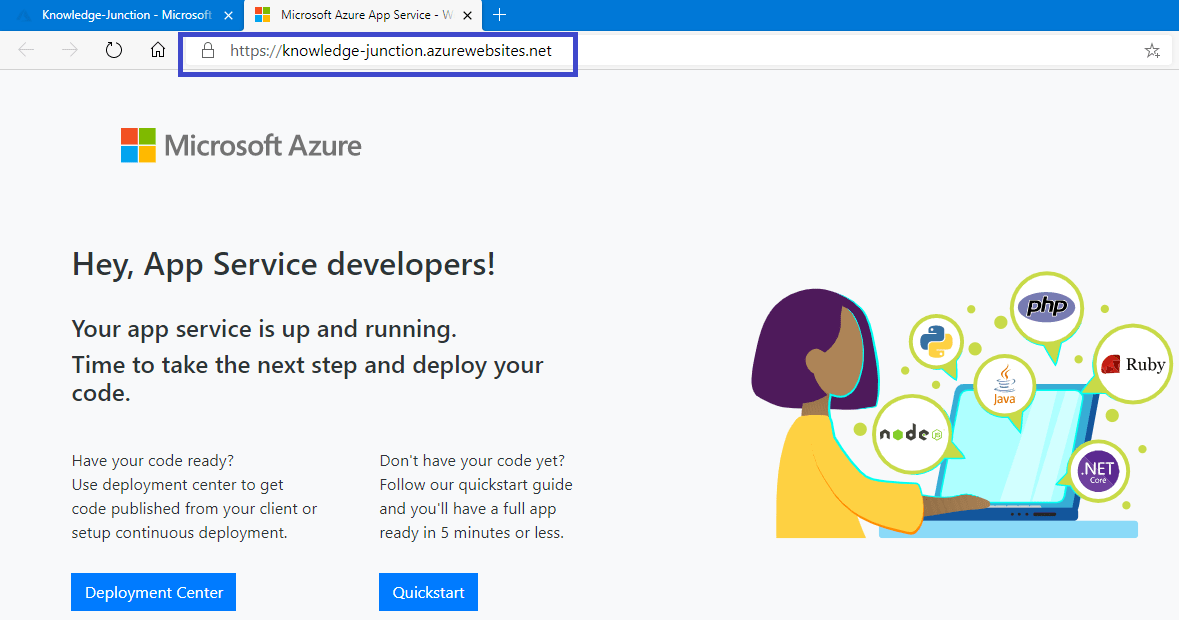Close the Knowledge-Junction tab
The width and height of the screenshot is (1179, 620).
point(229,15)
